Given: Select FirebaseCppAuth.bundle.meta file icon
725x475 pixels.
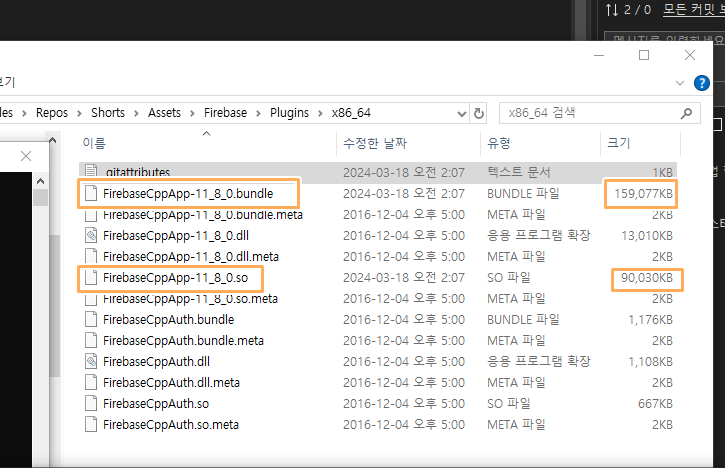Looking at the screenshot, I should point(91,340).
